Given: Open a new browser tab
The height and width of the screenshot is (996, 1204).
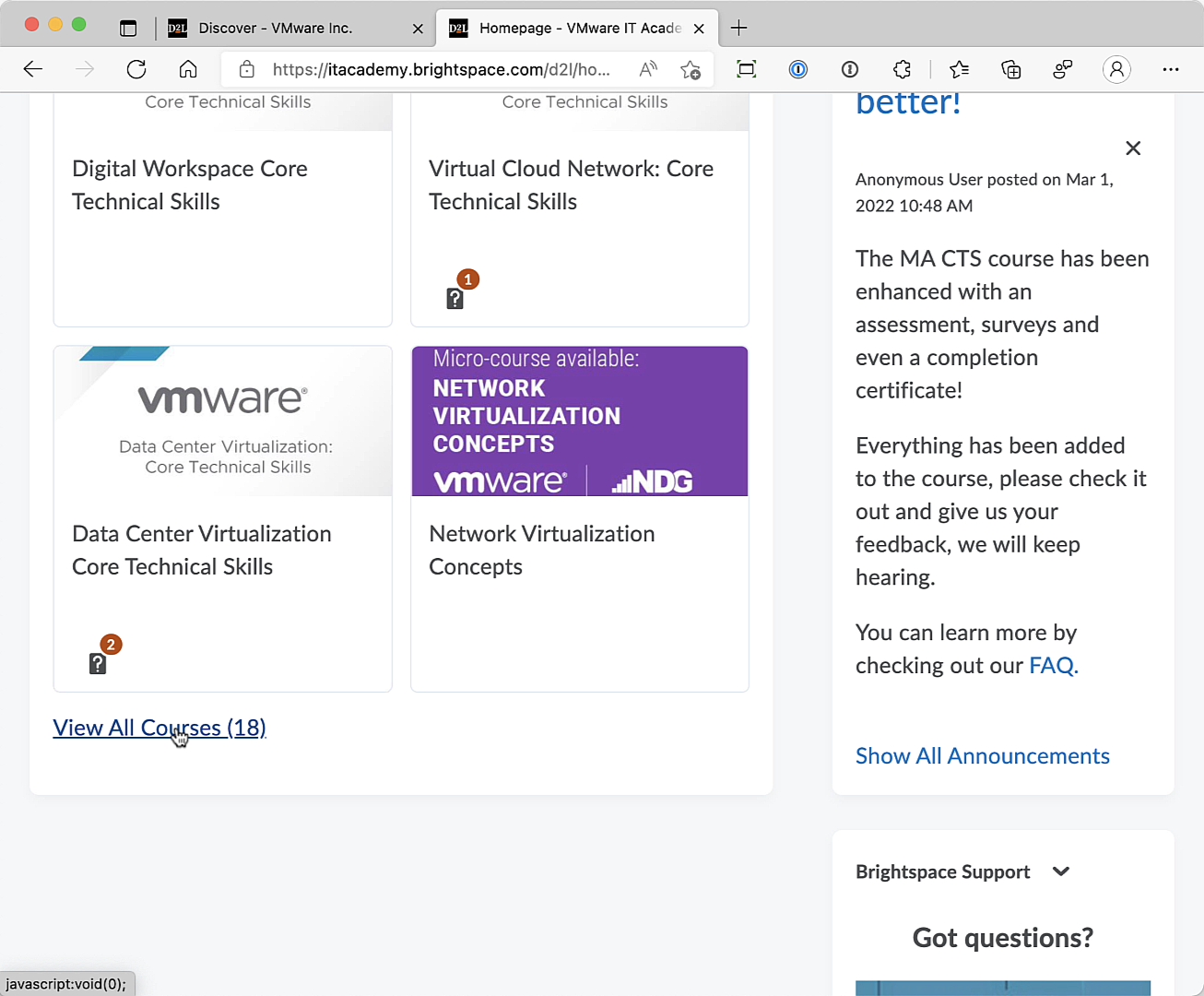Looking at the screenshot, I should pyautogui.click(x=738, y=28).
